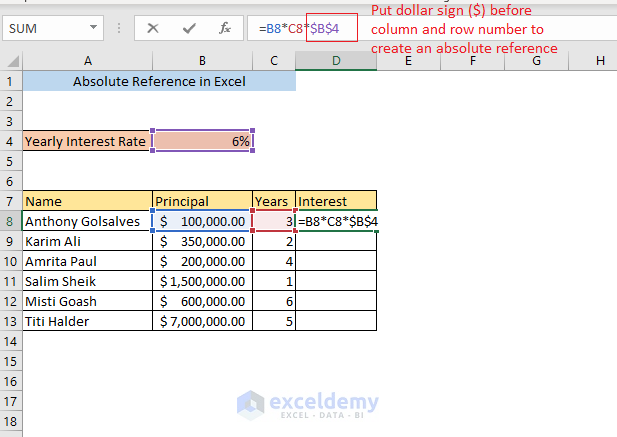Select column B header
Viewport: 617px width, 437px height.
[x=202, y=61]
